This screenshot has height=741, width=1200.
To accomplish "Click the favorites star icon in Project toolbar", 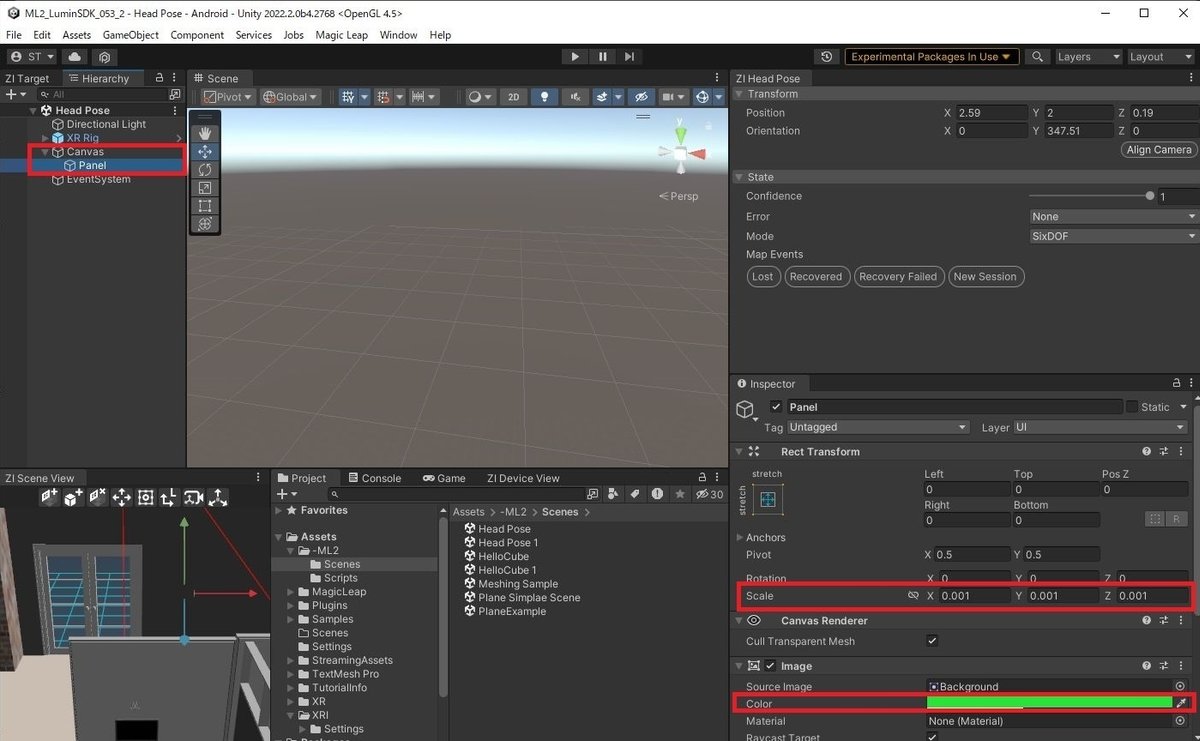I will tap(680, 494).
